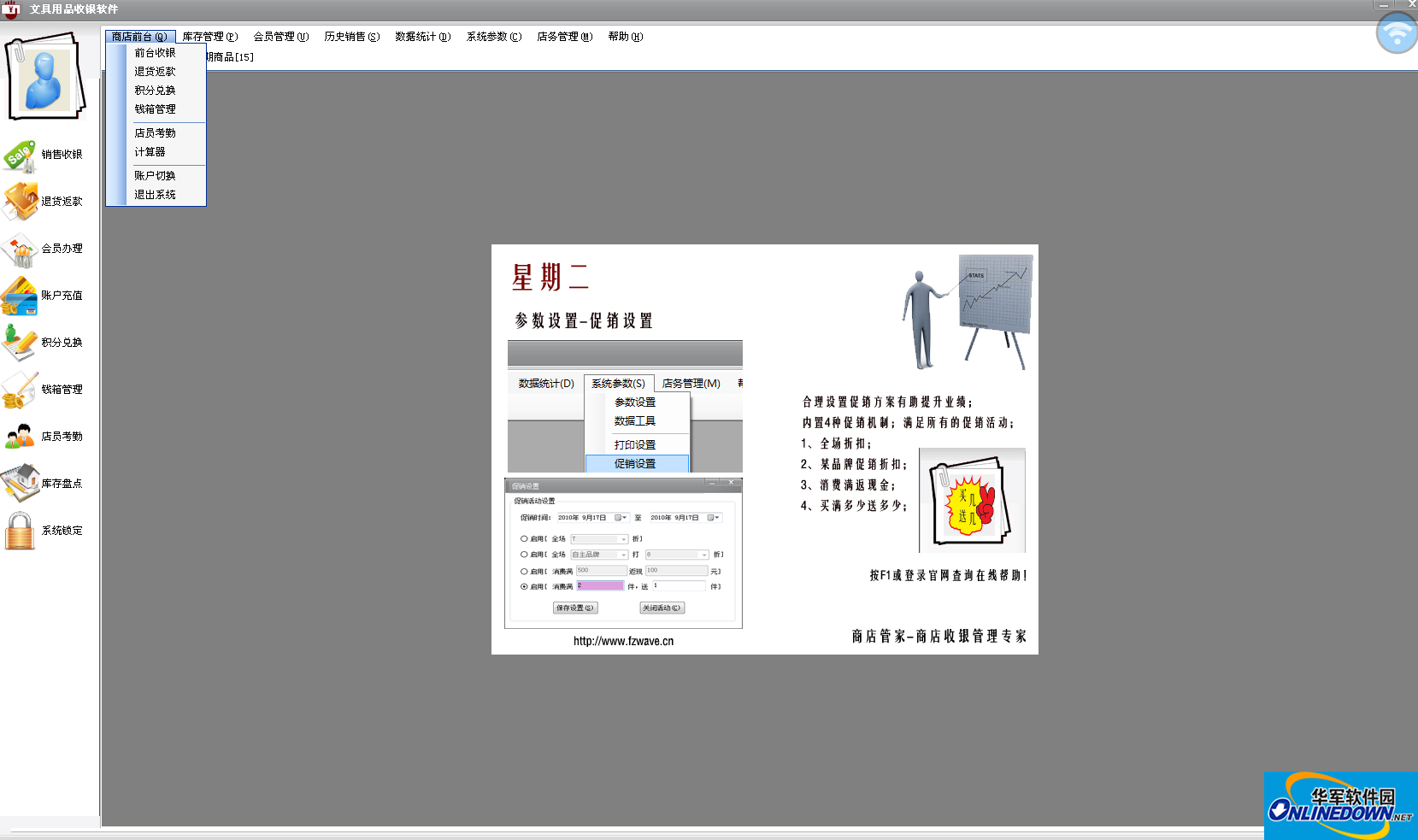Expand the 库存管理 menu
1418x840 pixels.
click(209, 37)
